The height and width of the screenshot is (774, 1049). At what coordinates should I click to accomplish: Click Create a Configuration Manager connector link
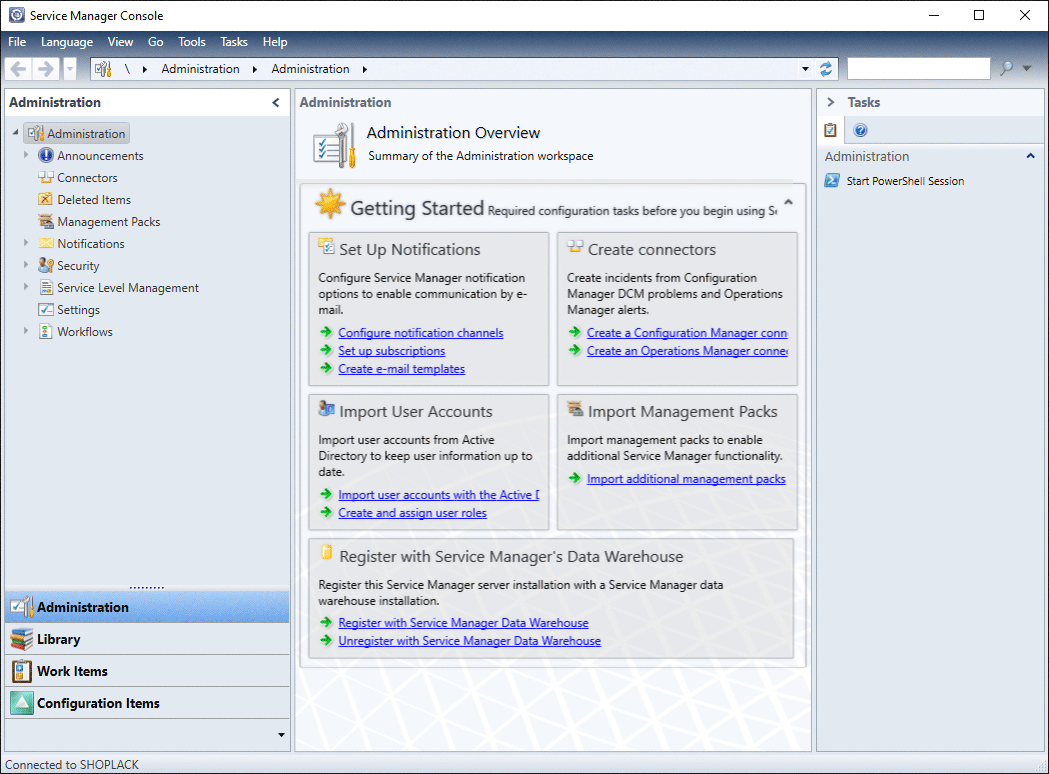pos(687,332)
